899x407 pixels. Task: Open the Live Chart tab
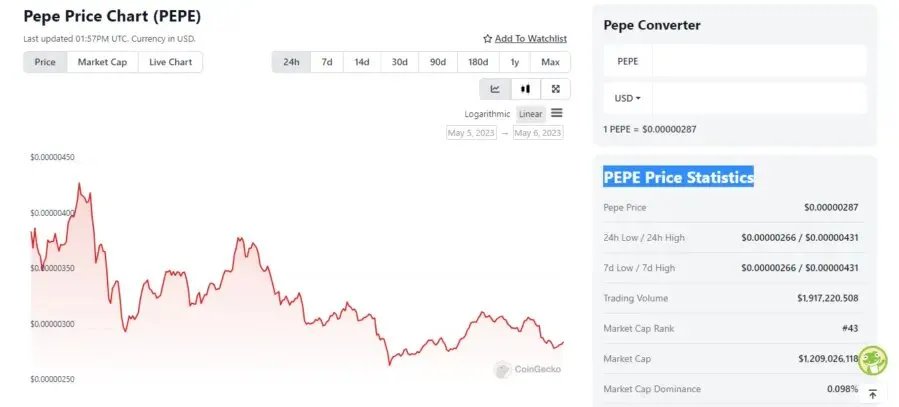tap(170, 62)
